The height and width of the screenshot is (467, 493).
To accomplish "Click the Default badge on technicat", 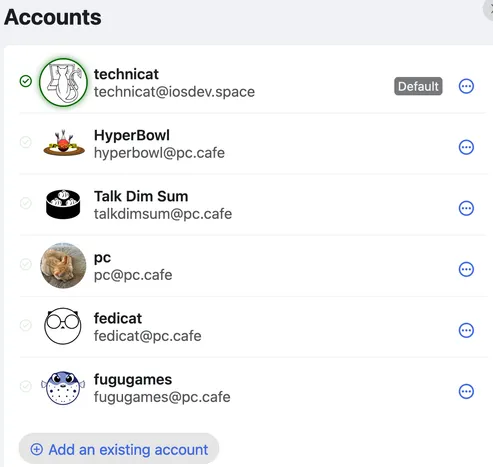I will tap(418, 86).
